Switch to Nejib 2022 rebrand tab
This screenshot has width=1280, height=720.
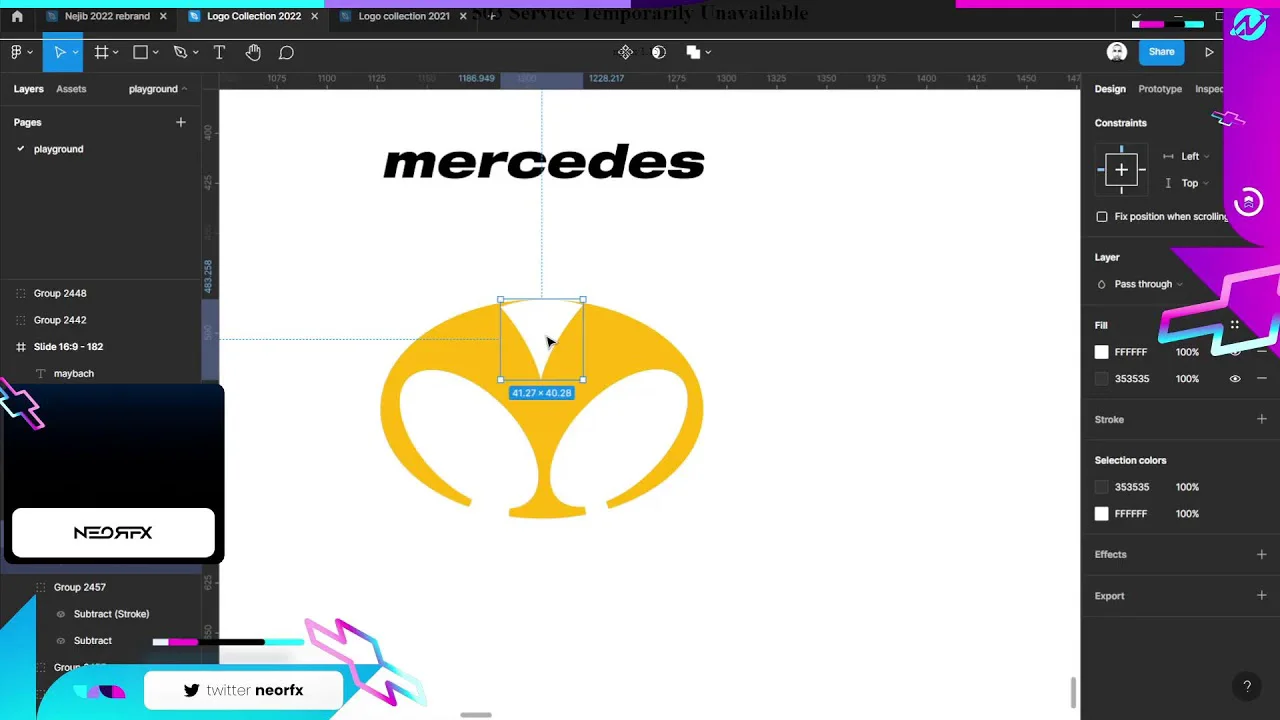point(107,16)
